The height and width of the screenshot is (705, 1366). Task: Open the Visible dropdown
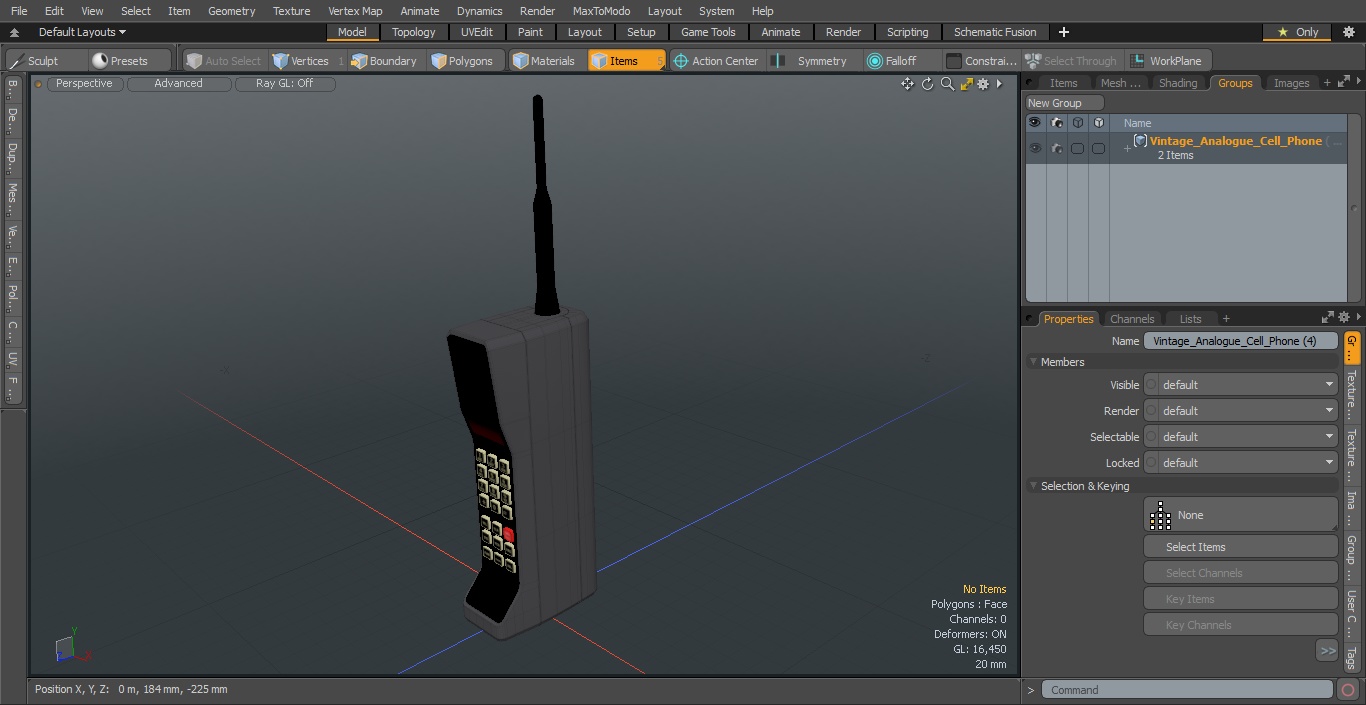(x=1241, y=385)
